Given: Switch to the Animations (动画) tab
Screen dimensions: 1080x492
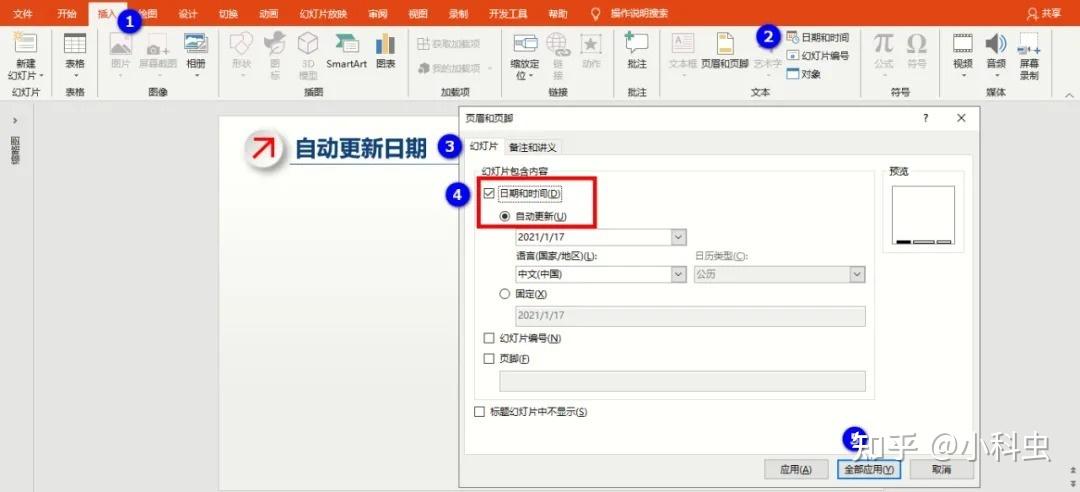Looking at the screenshot, I should pyautogui.click(x=269, y=14).
